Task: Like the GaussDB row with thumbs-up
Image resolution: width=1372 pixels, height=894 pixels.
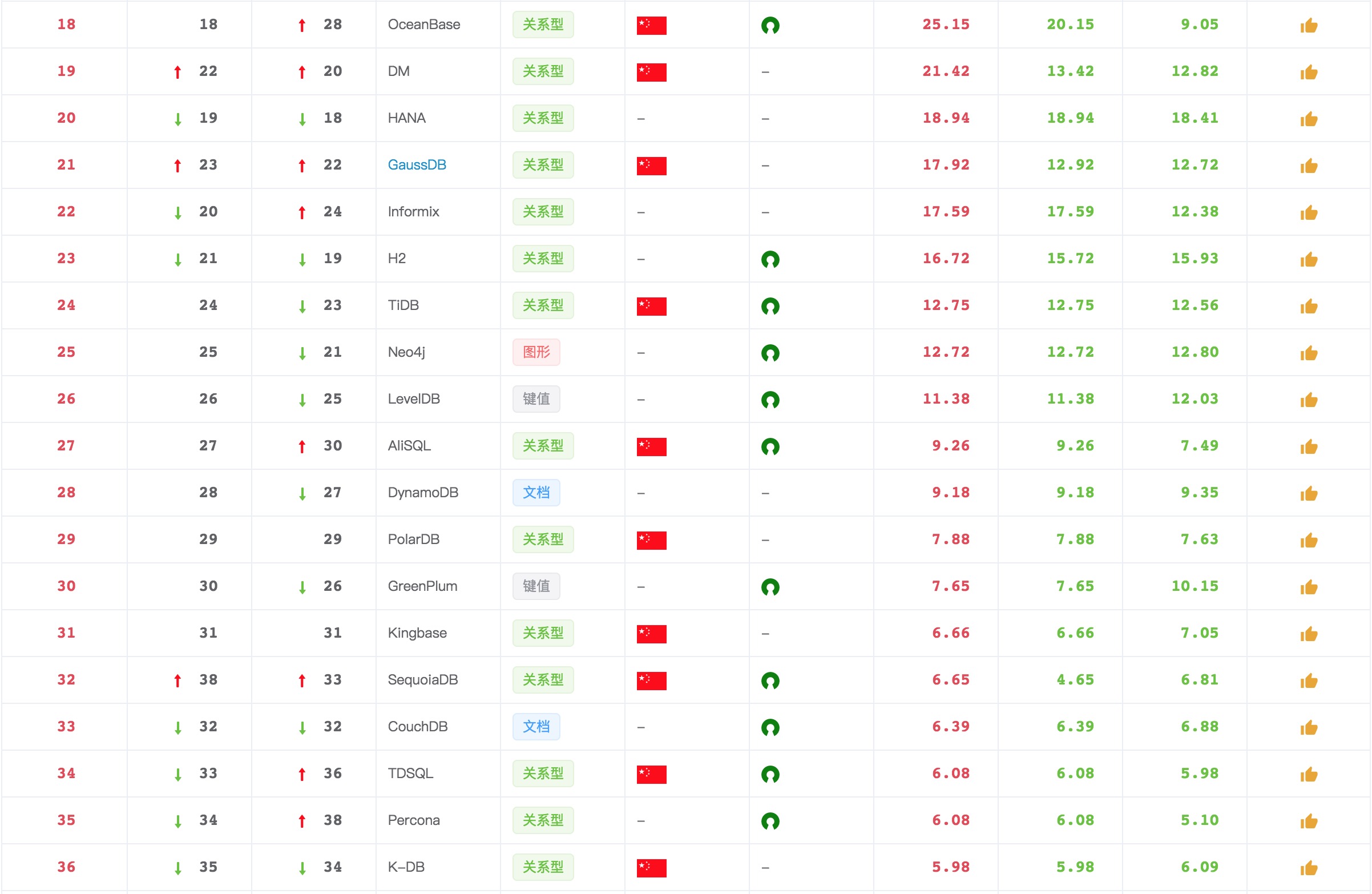Action: pos(1309,166)
